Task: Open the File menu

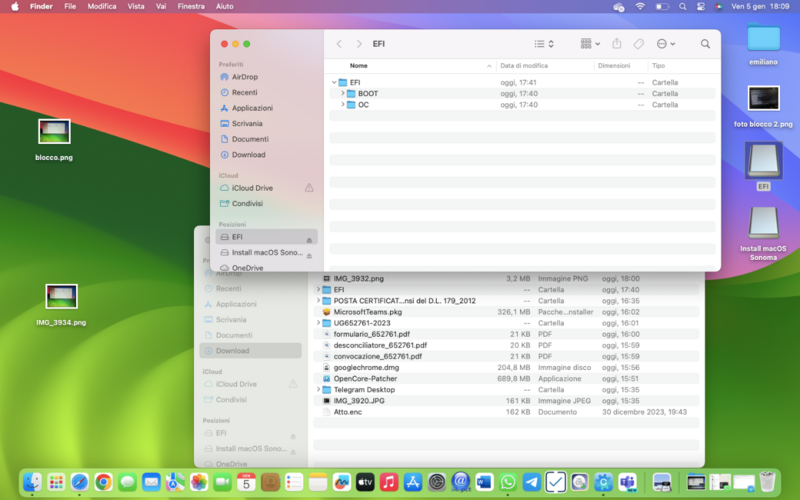Action: tap(70, 7)
